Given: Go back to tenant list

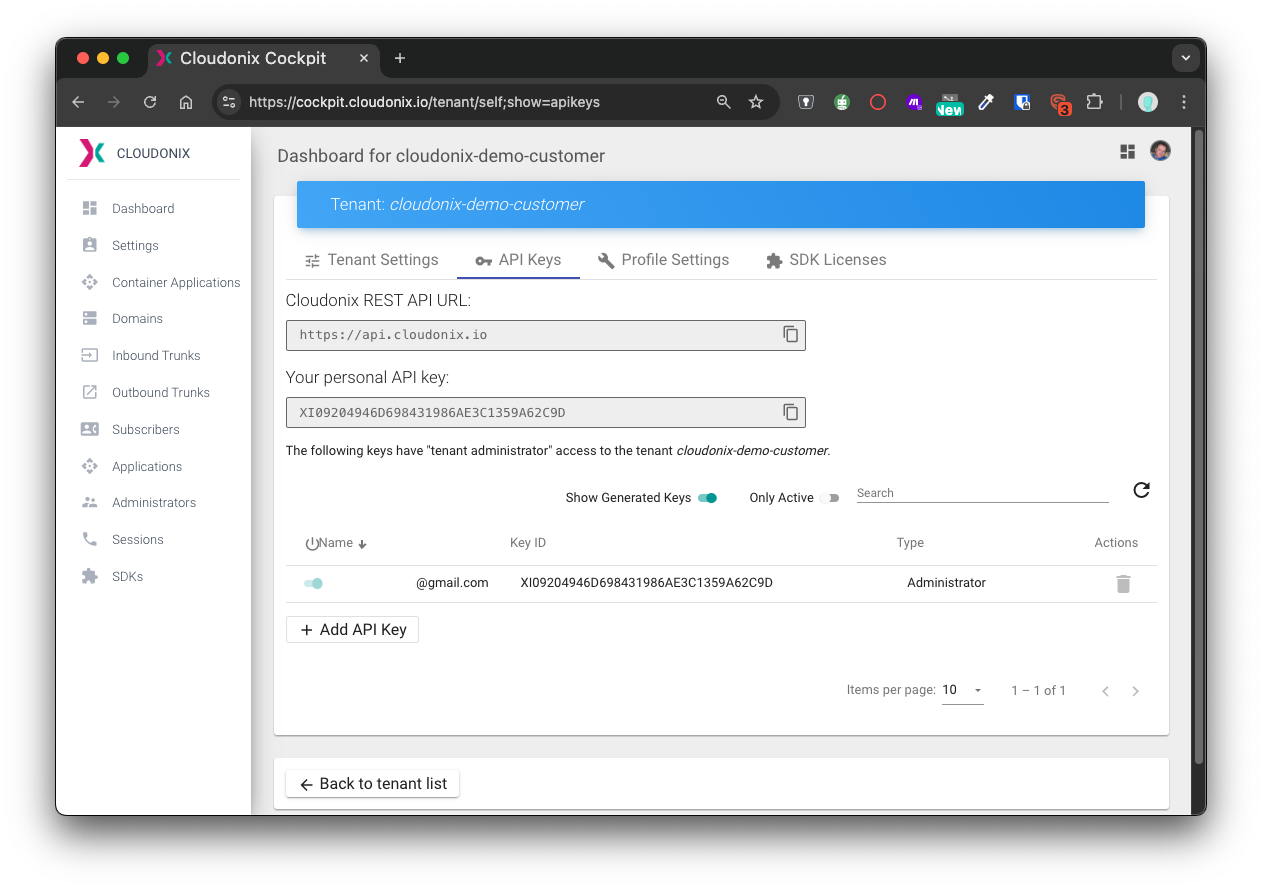Looking at the screenshot, I should (x=372, y=784).
